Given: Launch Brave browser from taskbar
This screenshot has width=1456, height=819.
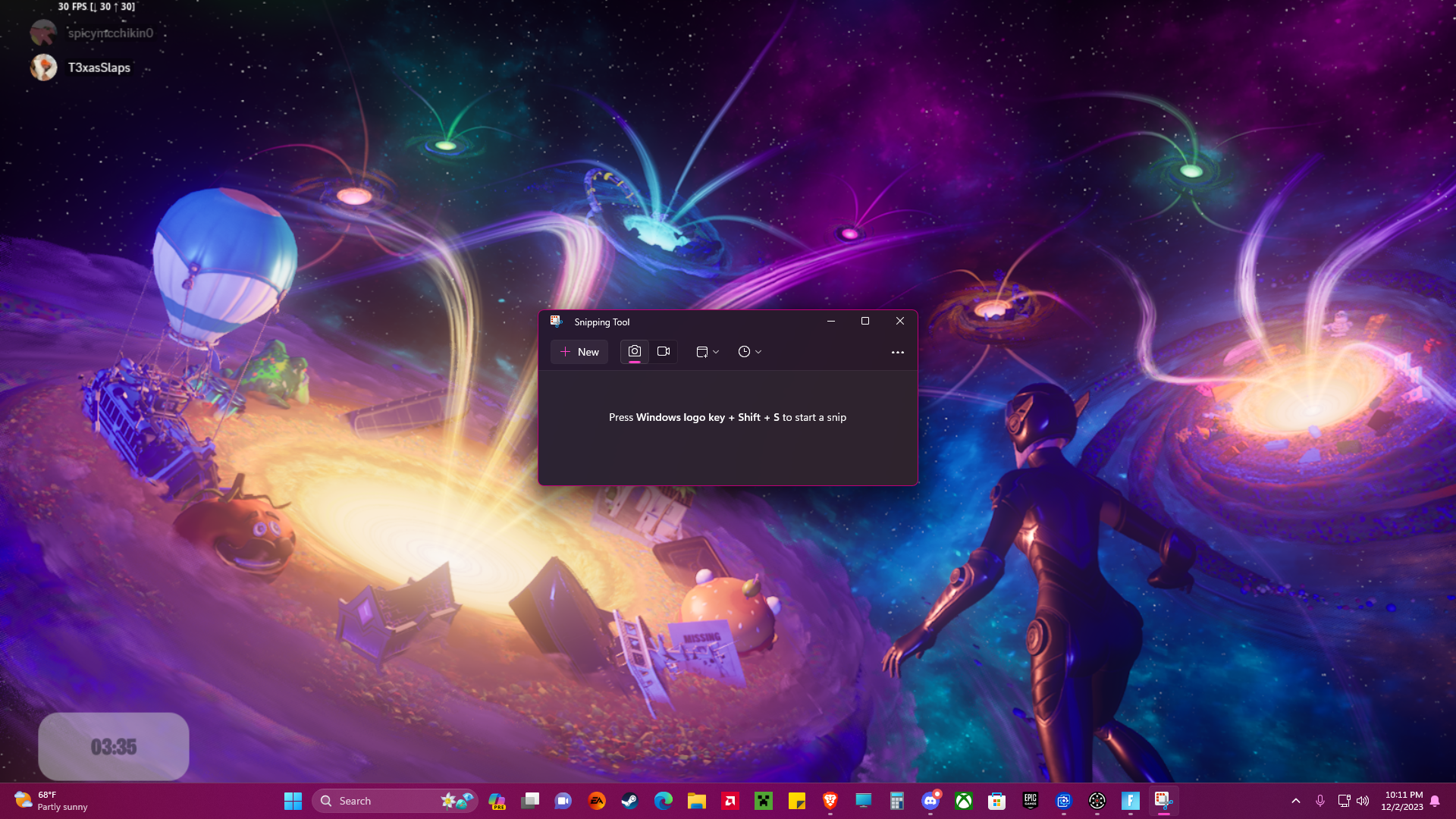Looking at the screenshot, I should pos(830,801).
